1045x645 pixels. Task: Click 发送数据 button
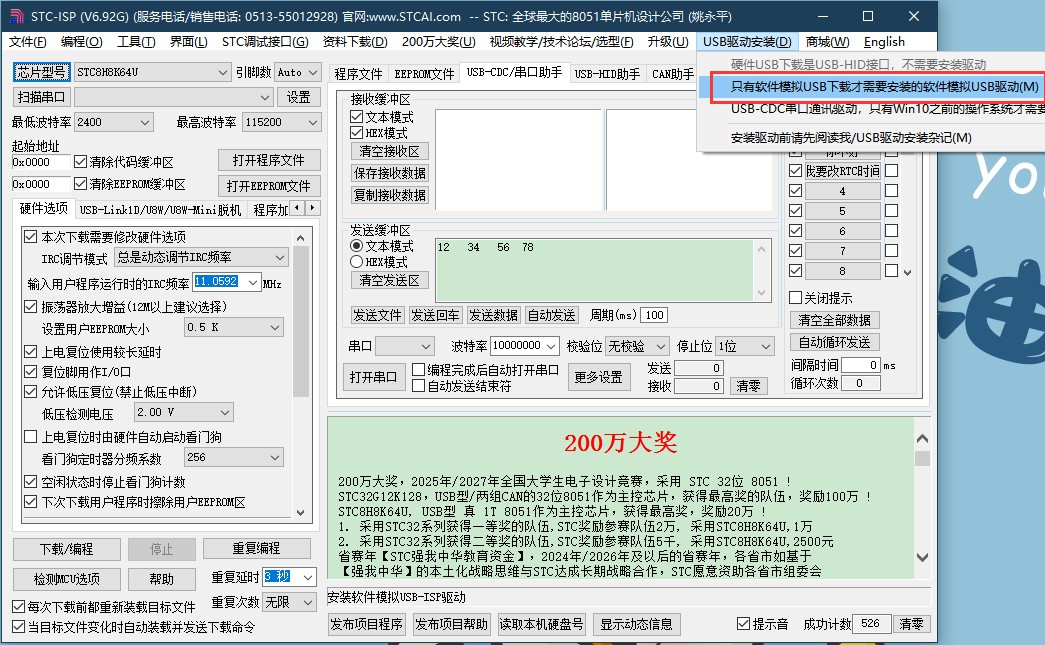click(x=493, y=315)
